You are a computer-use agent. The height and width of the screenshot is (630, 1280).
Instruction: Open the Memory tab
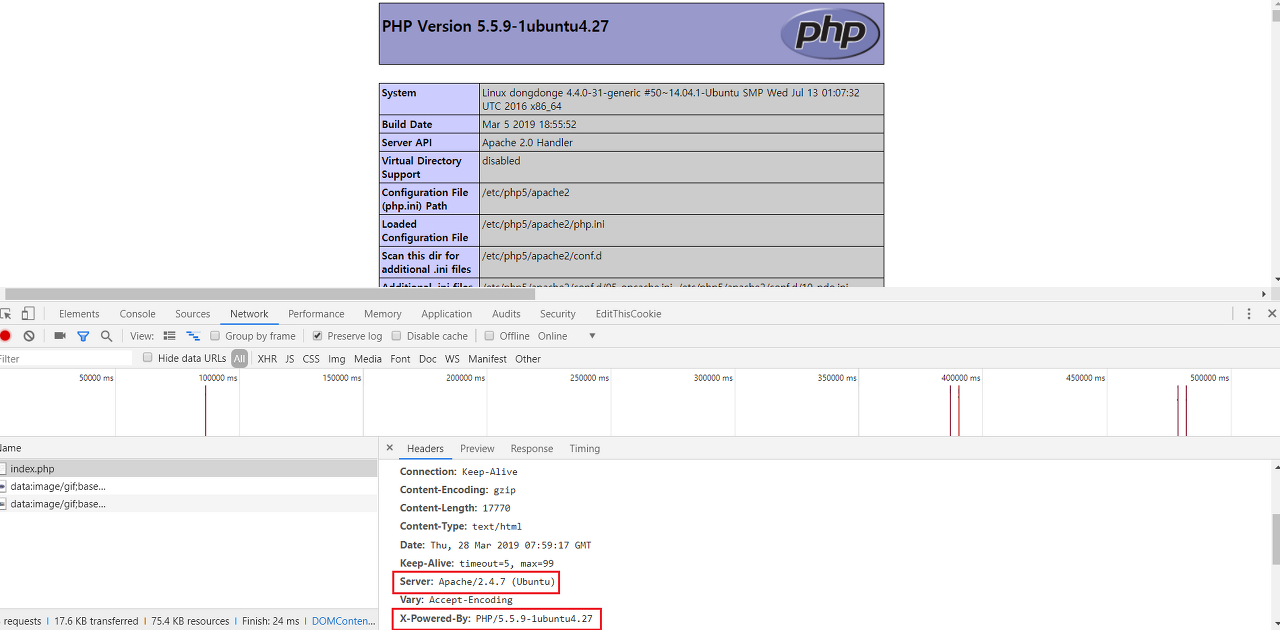pyautogui.click(x=383, y=314)
